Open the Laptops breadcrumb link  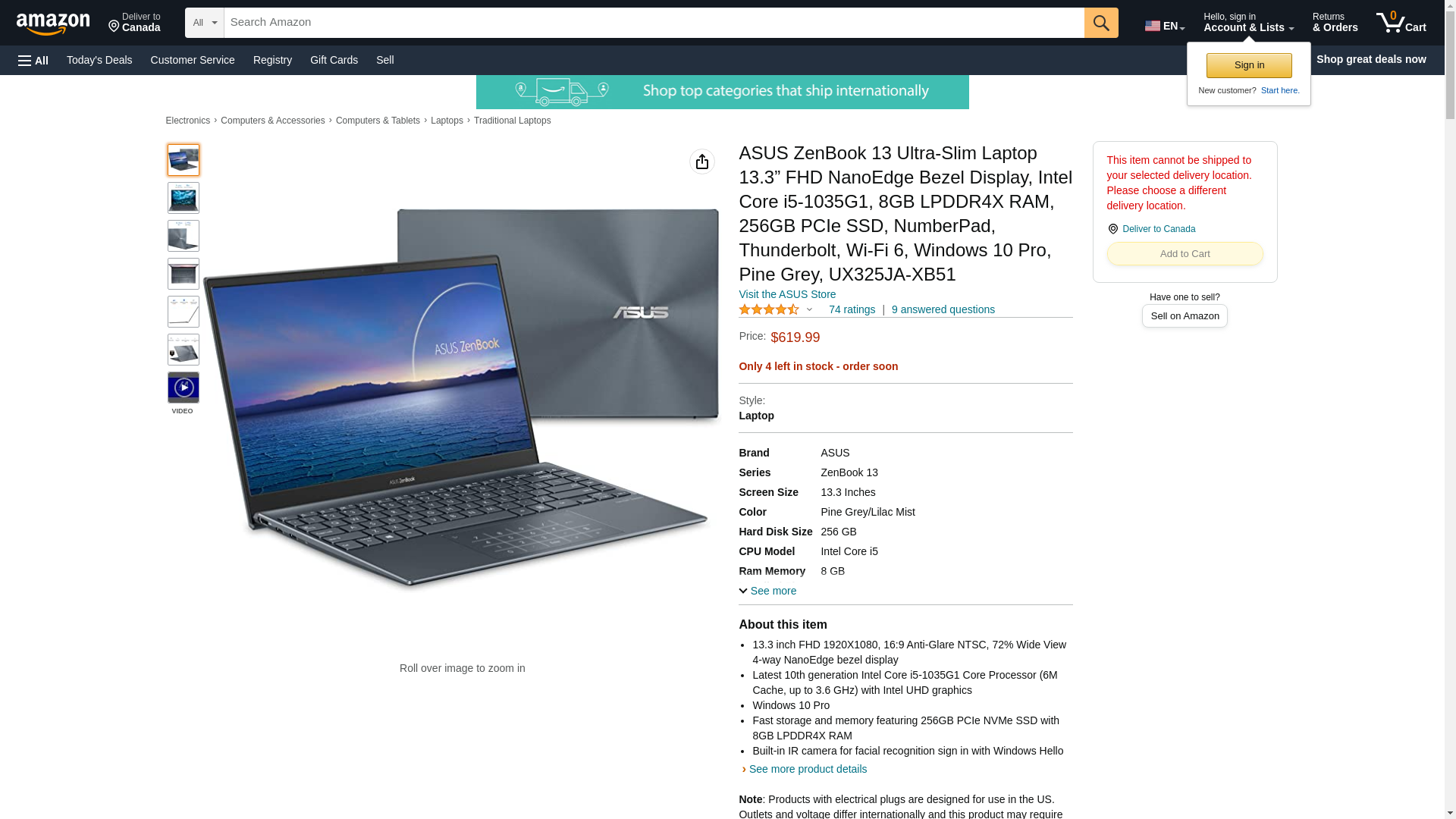pos(447,121)
